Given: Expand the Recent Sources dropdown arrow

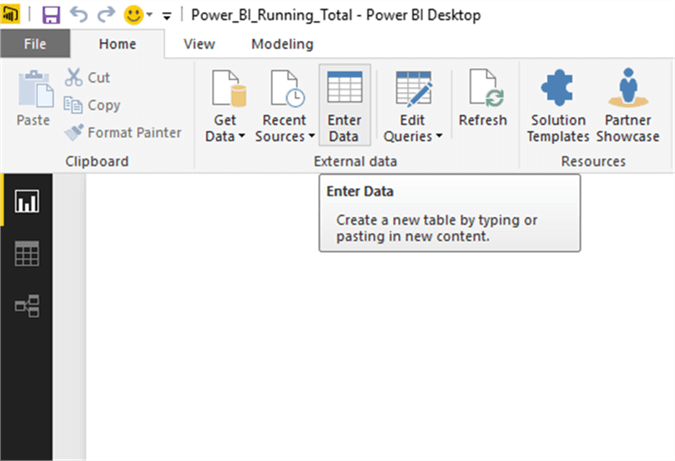Looking at the screenshot, I should (311, 136).
